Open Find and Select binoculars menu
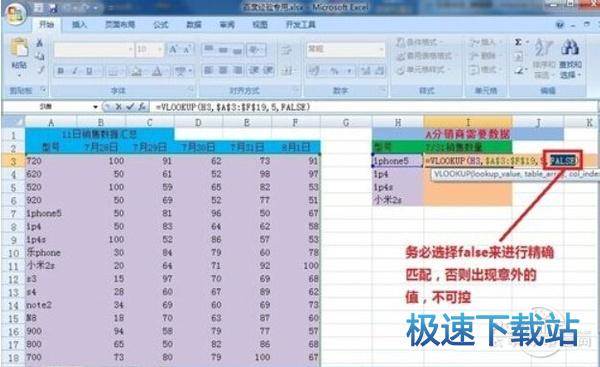 coord(571,58)
